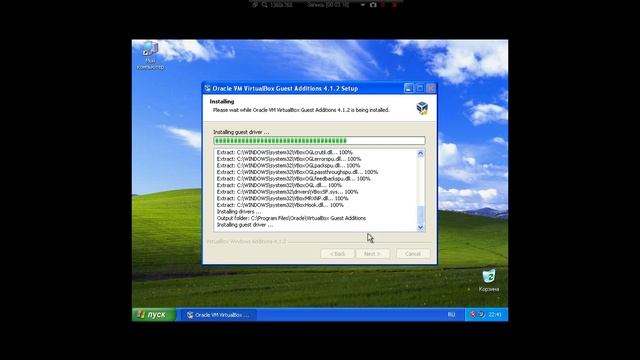The width and height of the screenshot is (640, 360).
Task: Click the Next > button
Action: (x=372, y=253)
